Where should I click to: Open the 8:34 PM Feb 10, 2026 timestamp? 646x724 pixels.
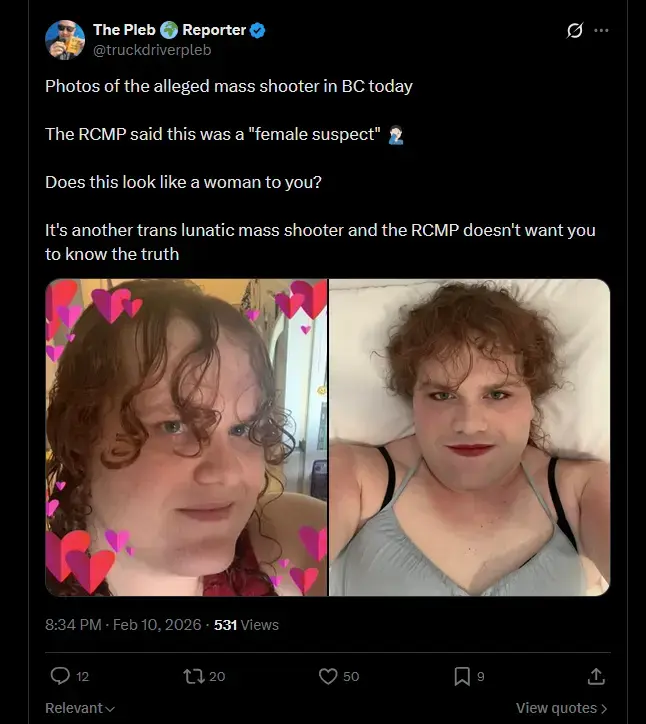[123, 625]
